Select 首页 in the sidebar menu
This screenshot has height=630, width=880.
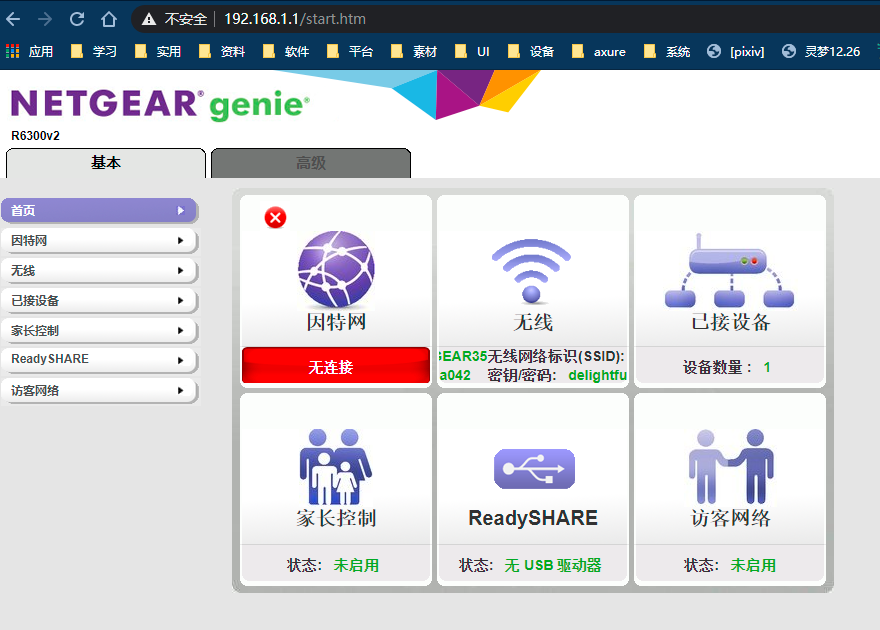point(99,210)
